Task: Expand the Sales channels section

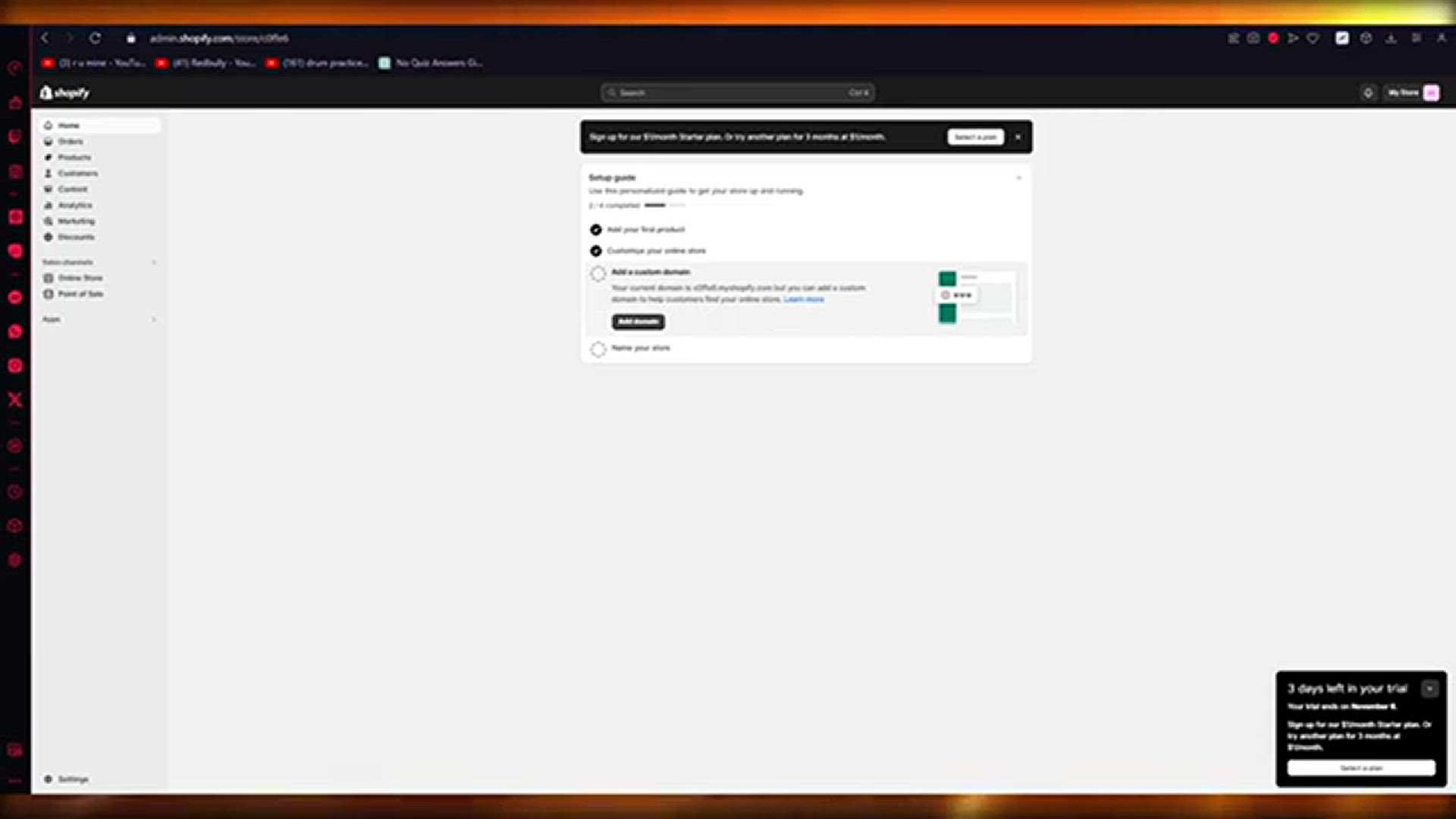Action: [x=154, y=262]
